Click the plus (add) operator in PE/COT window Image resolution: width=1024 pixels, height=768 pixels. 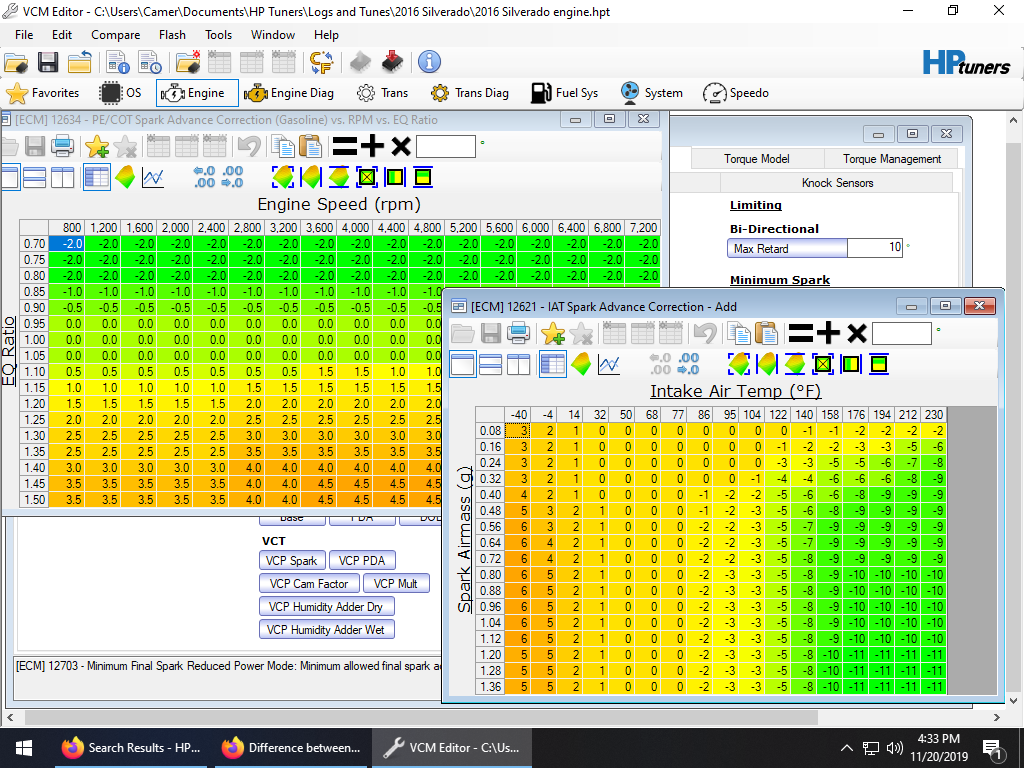(372, 146)
